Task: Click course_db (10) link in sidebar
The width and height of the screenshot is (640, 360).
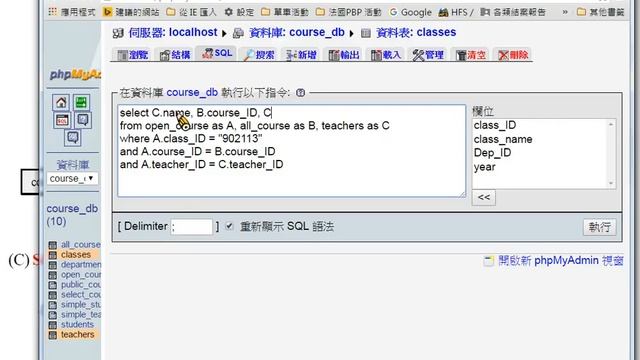Action: 72,215
